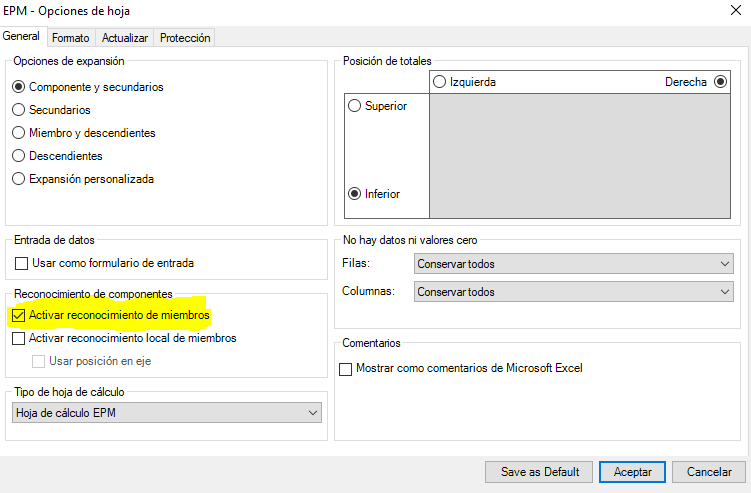Expand the Filas dropdown

pos(573,264)
